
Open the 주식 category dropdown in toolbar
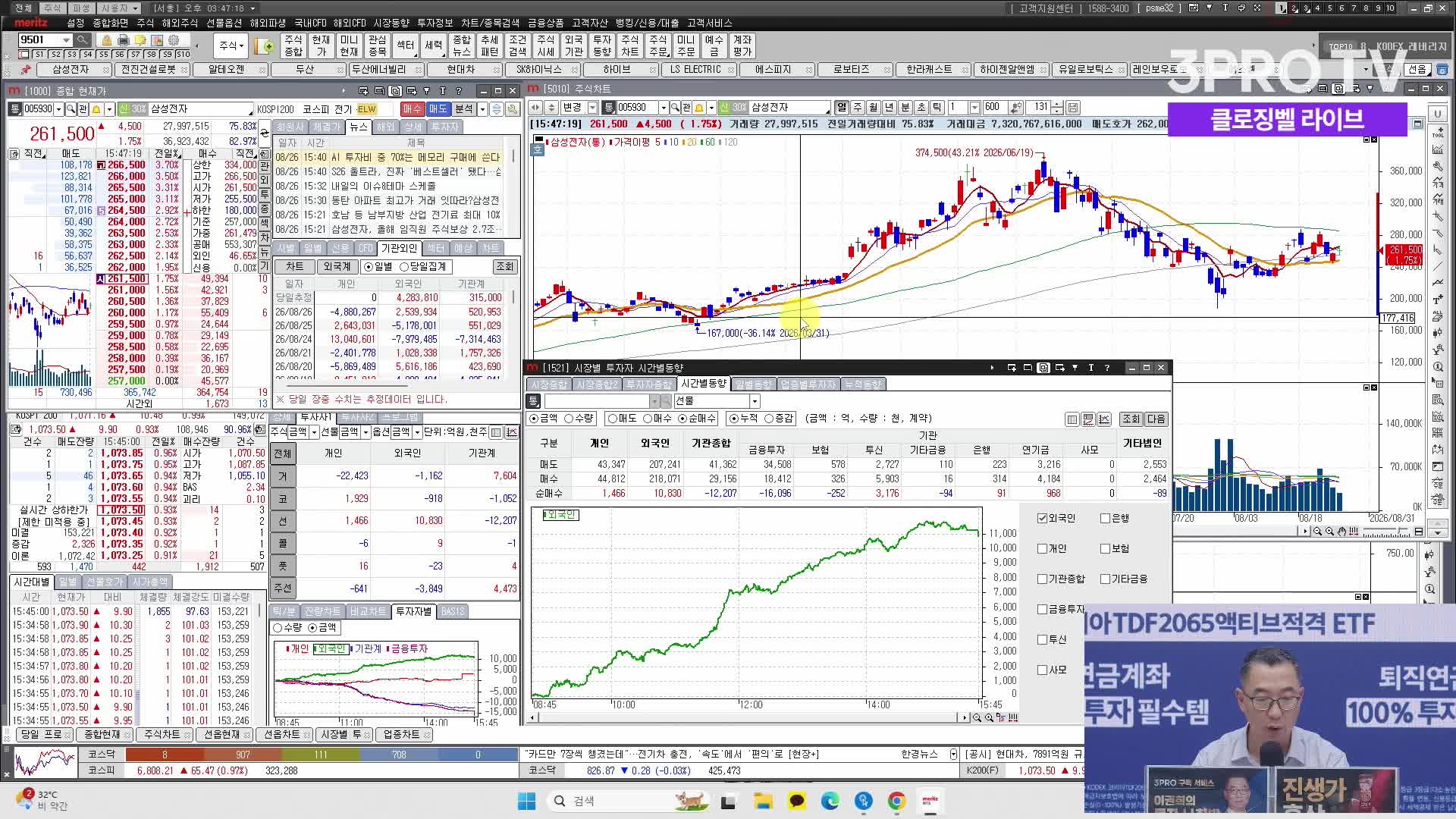[231, 46]
